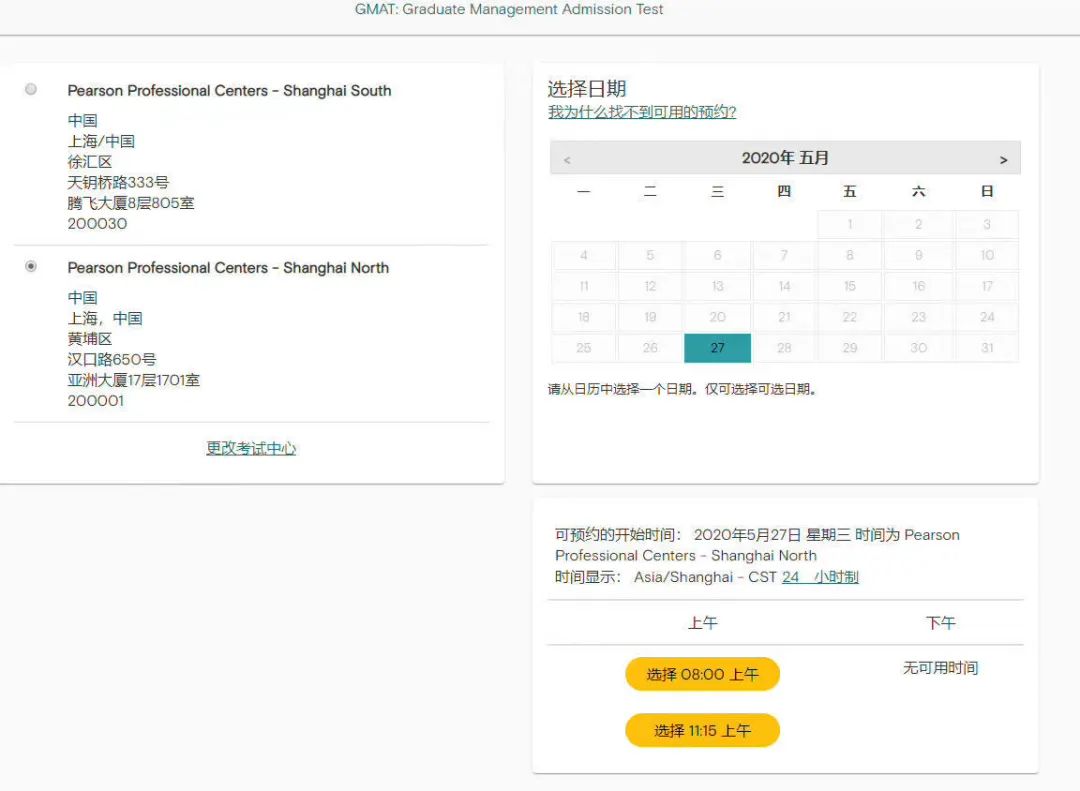Screen dimensions: 1080x791
Task: Click Pearson Professional Centers - Shanghai South title
Action: tap(229, 91)
